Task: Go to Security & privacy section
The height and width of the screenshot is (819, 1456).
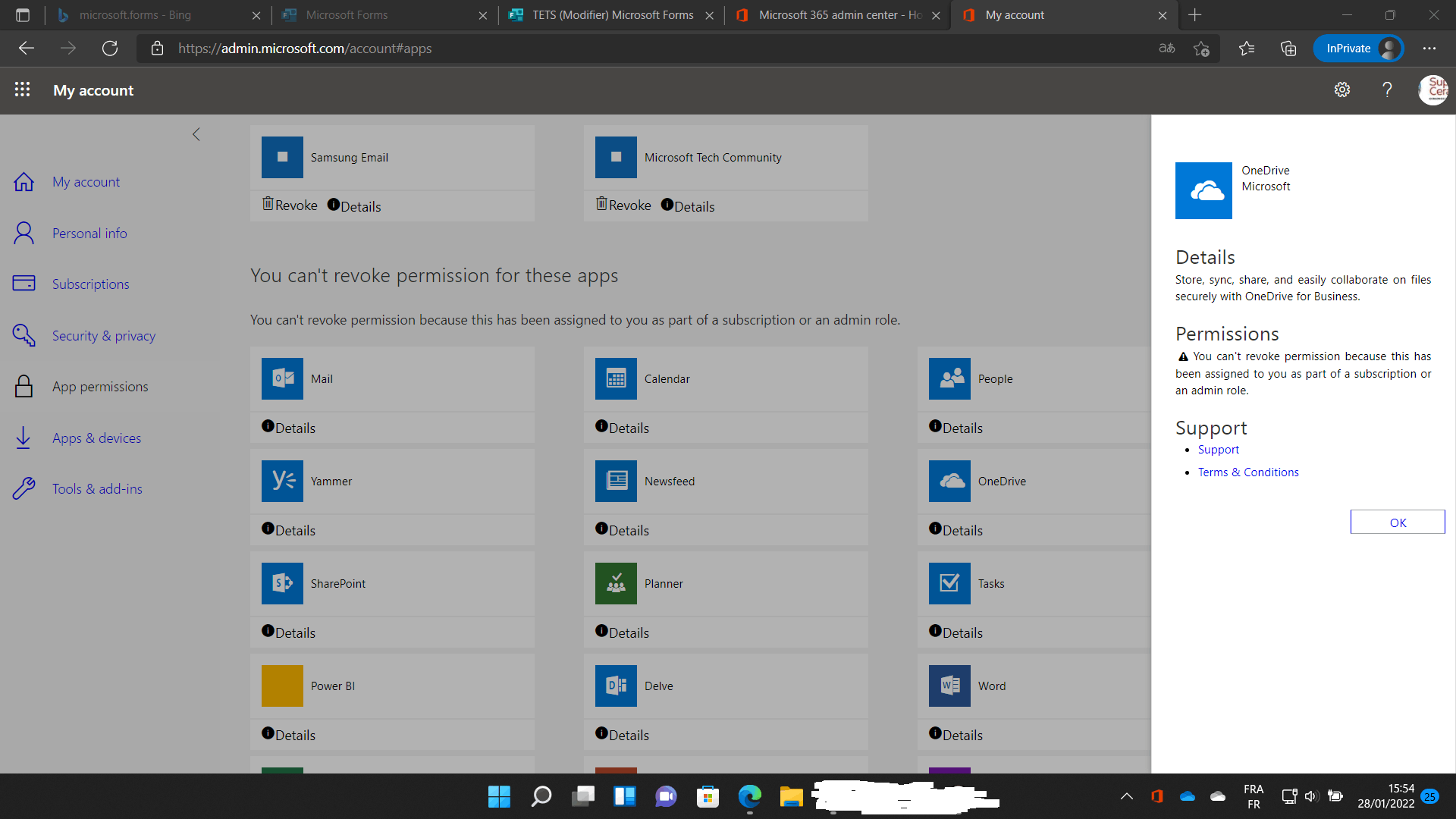Action: [103, 336]
